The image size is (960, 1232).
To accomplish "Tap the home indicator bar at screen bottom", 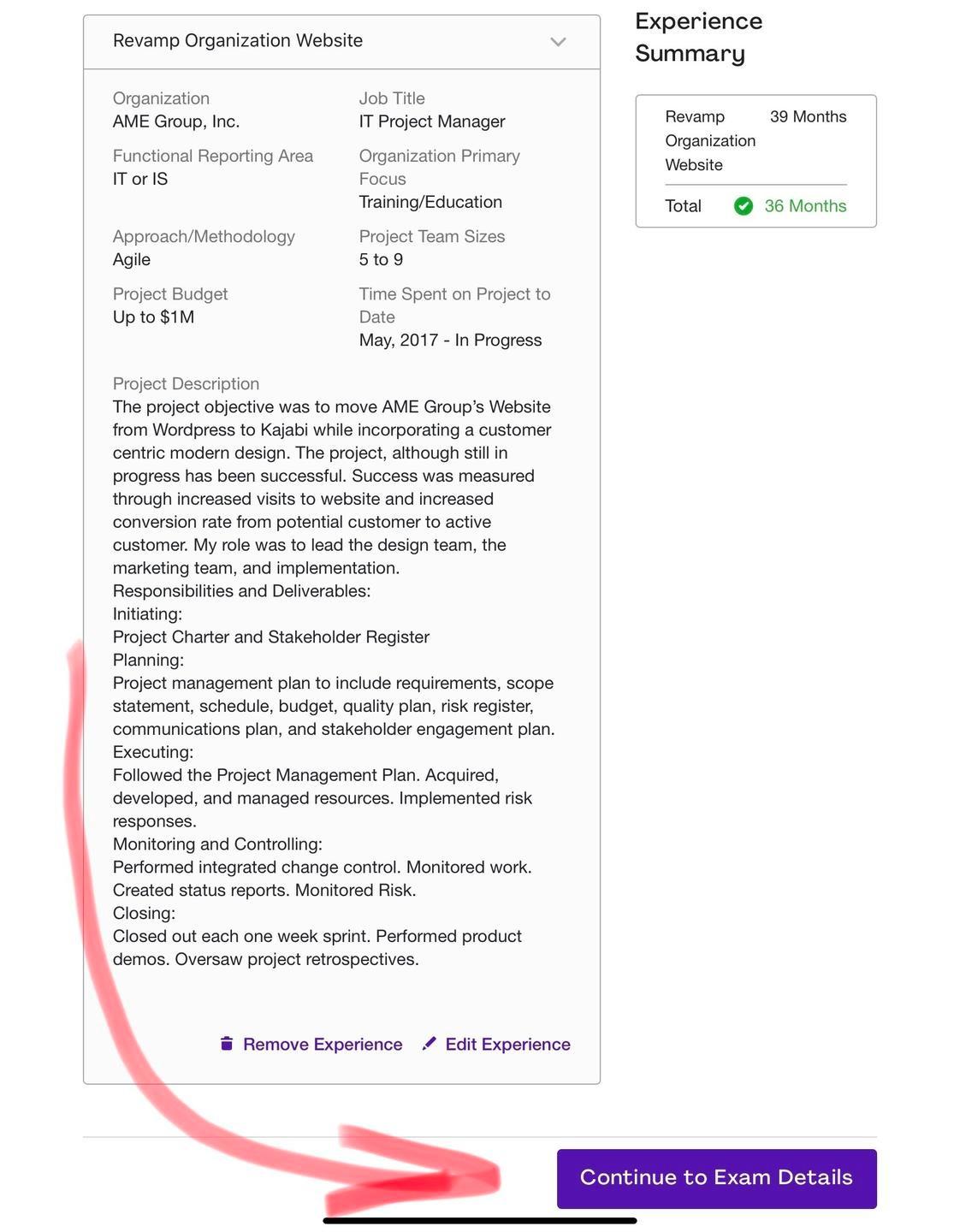I will 480,1220.
